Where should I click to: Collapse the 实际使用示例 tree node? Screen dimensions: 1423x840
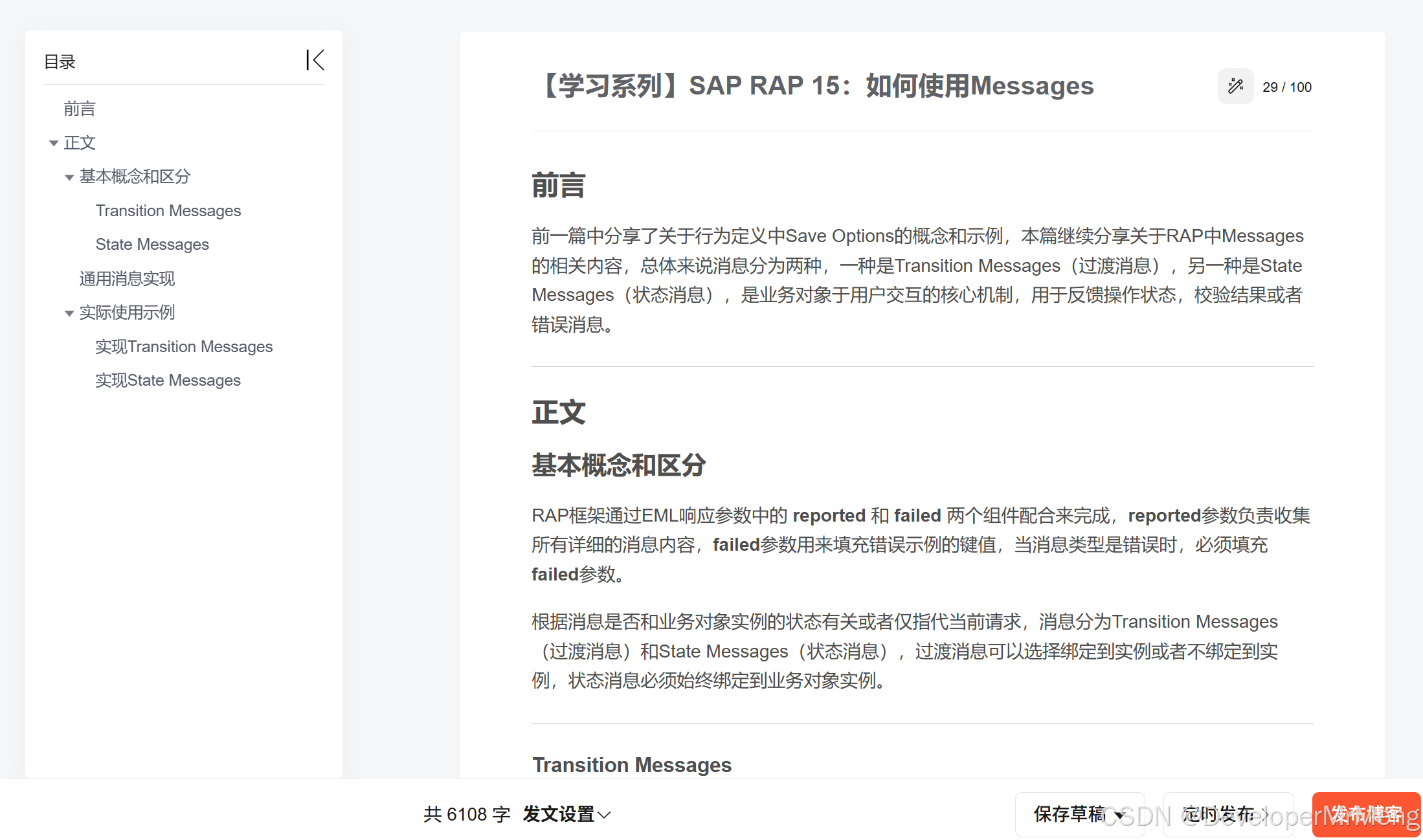pos(69,313)
